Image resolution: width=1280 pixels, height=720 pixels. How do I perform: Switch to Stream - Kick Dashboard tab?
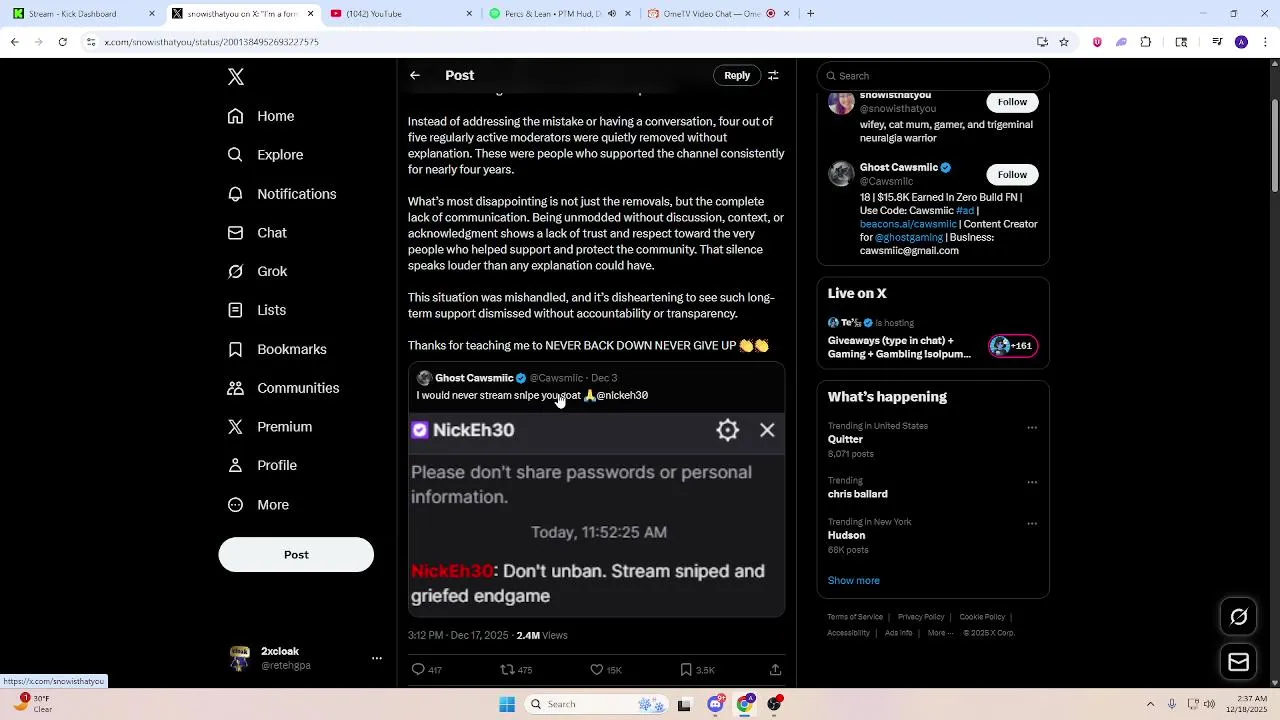click(84, 14)
